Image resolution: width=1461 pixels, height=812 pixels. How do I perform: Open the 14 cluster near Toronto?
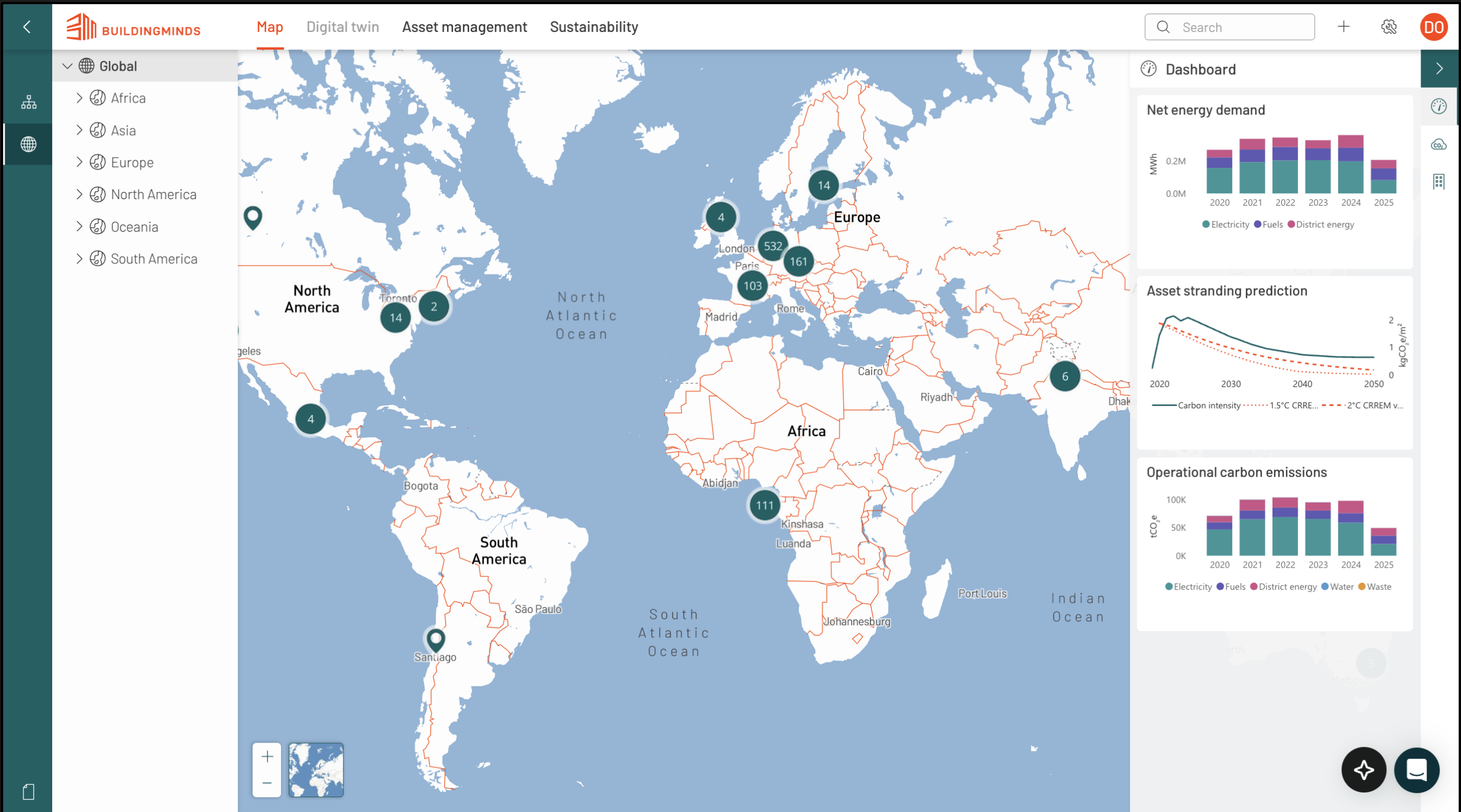click(395, 318)
